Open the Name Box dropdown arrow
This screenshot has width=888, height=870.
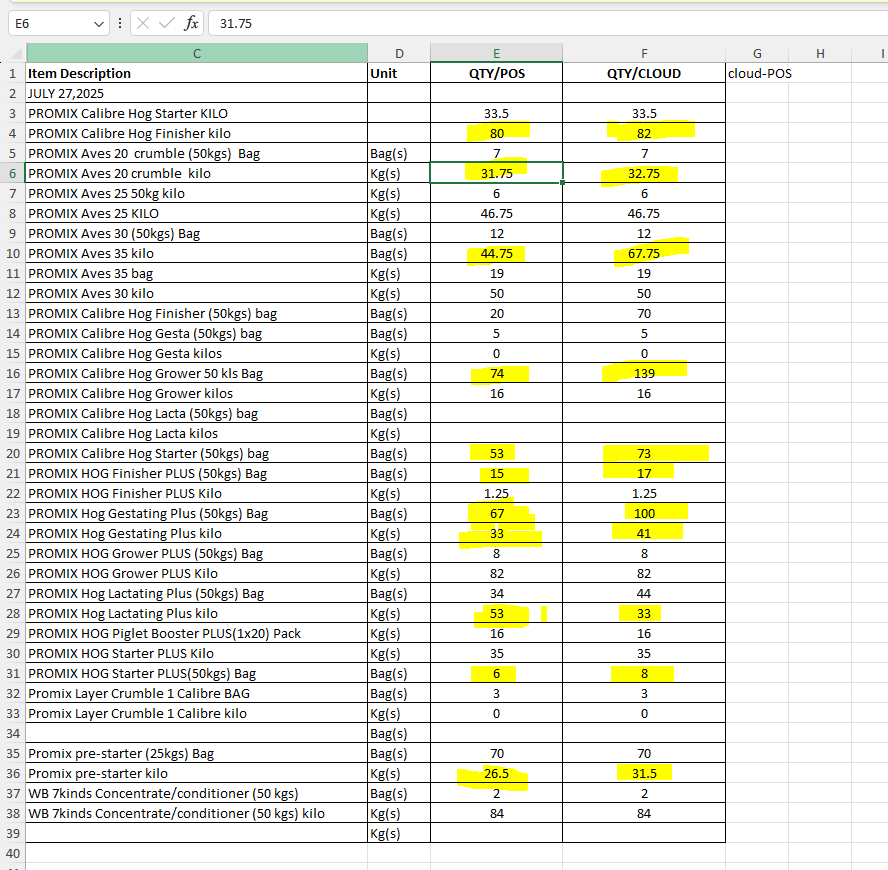tap(98, 23)
